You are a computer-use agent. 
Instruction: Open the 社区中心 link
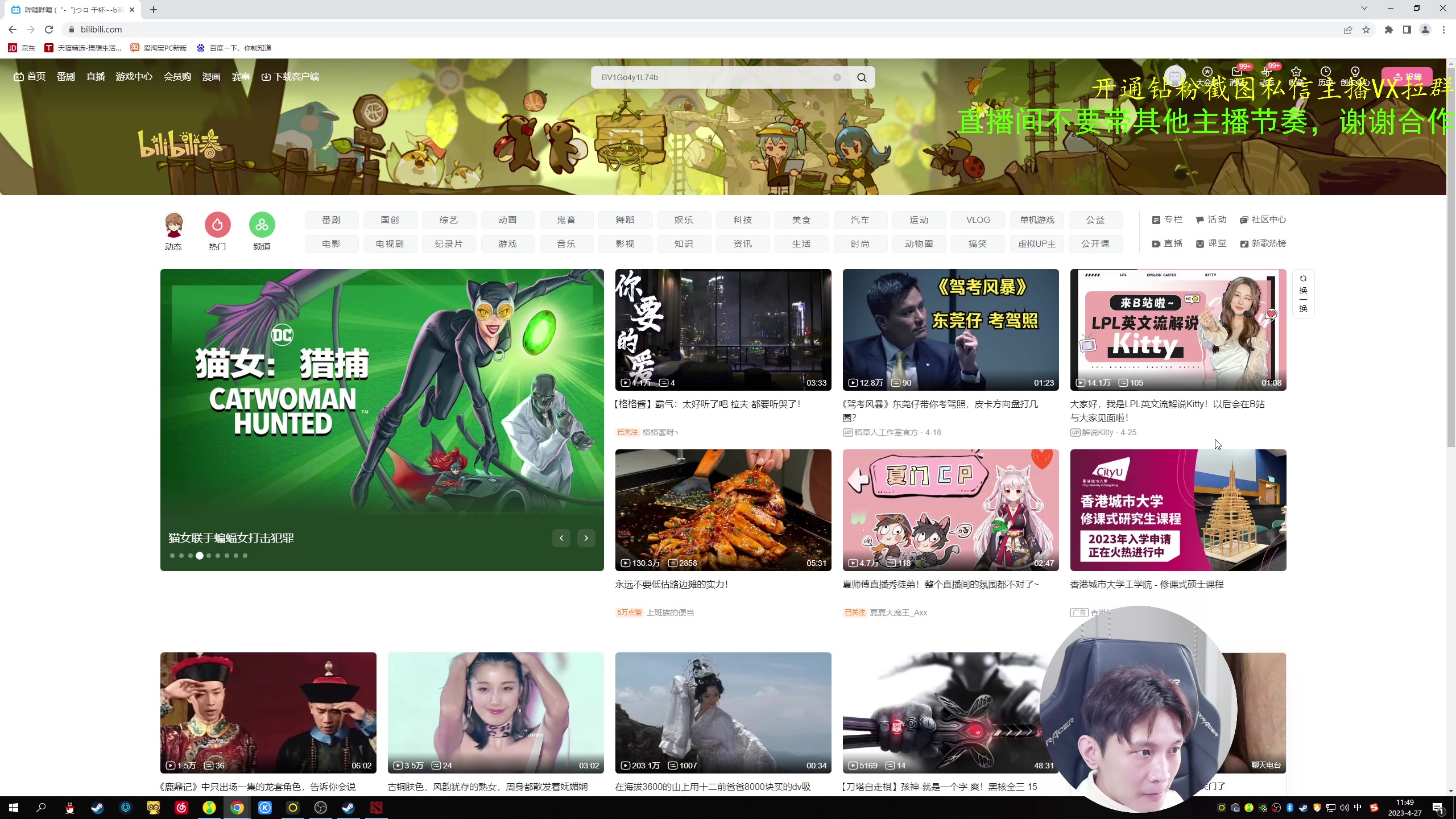pyautogui.click(x=1263, y=220)
